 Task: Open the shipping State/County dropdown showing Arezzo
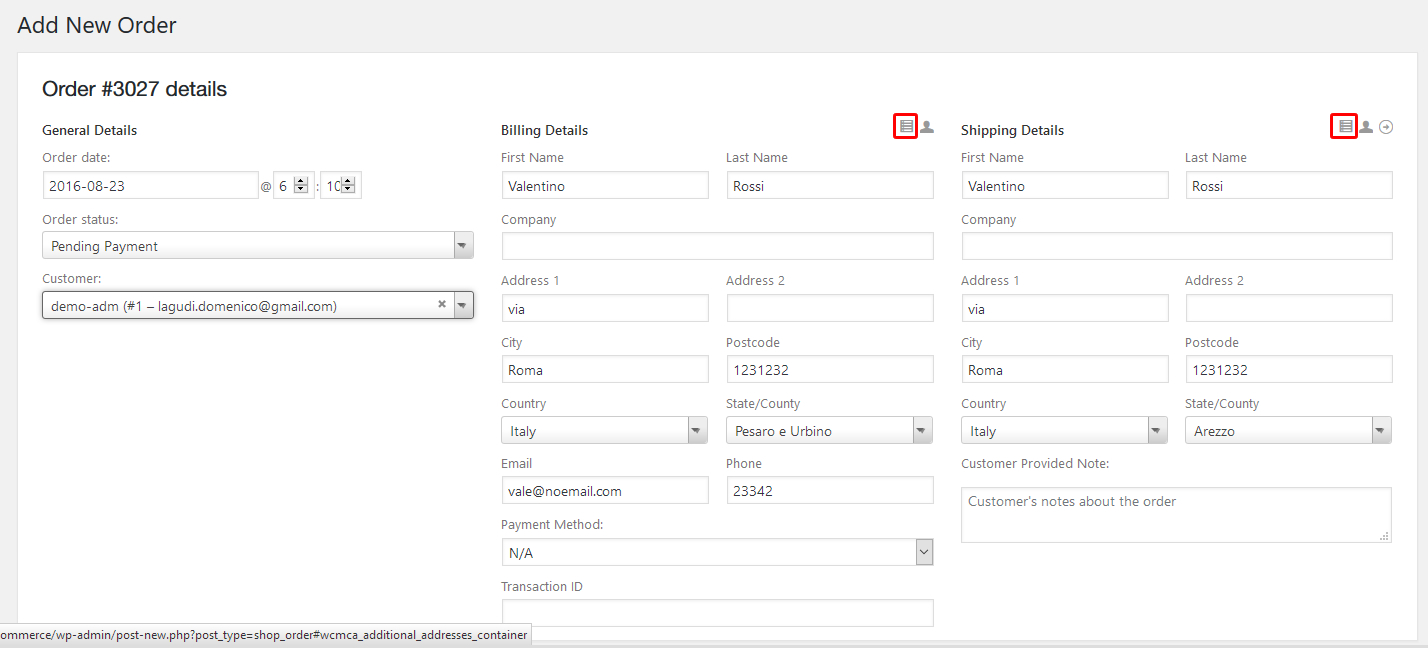point(1288,431)
